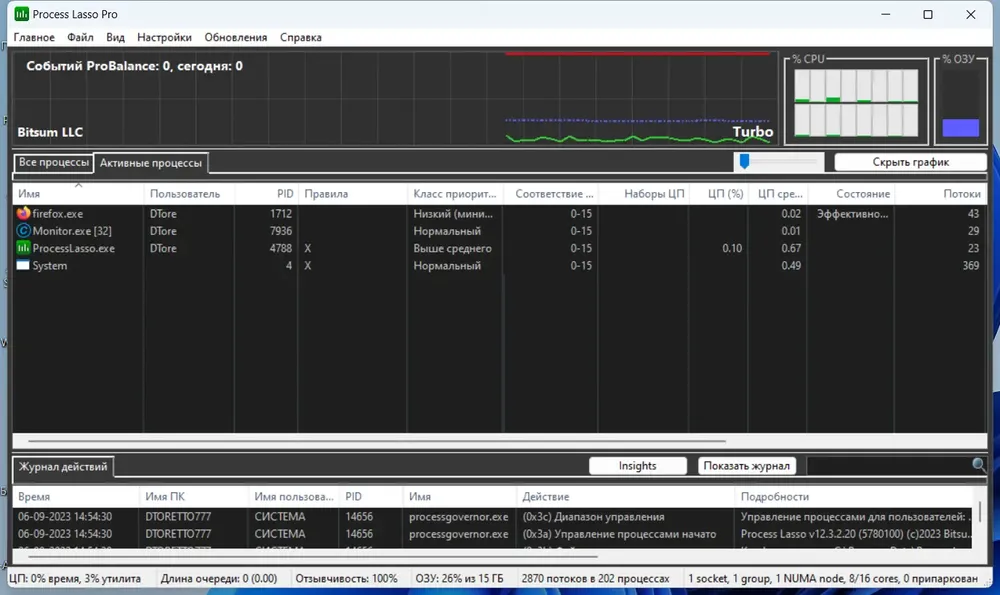Open the Главное menu

34,37
